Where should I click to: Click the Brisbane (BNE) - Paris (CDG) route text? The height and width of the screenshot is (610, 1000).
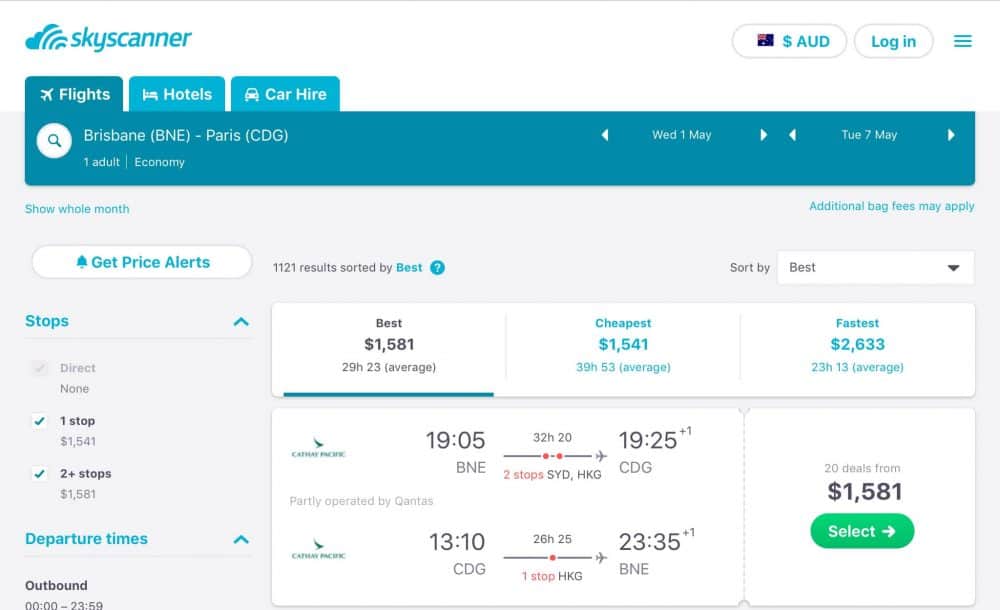(x=186, y=135)
